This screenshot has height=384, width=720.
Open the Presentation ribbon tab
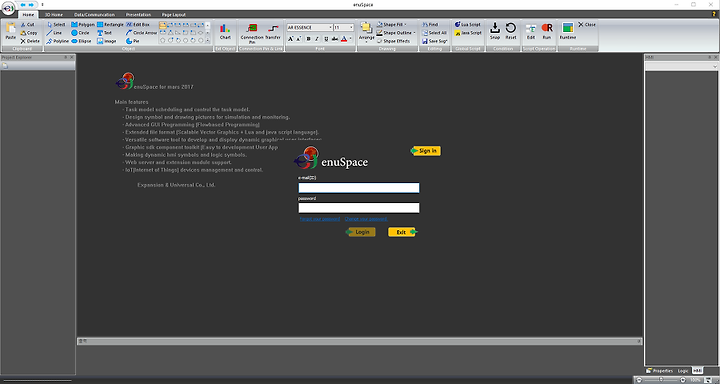(x=138, y=15)
